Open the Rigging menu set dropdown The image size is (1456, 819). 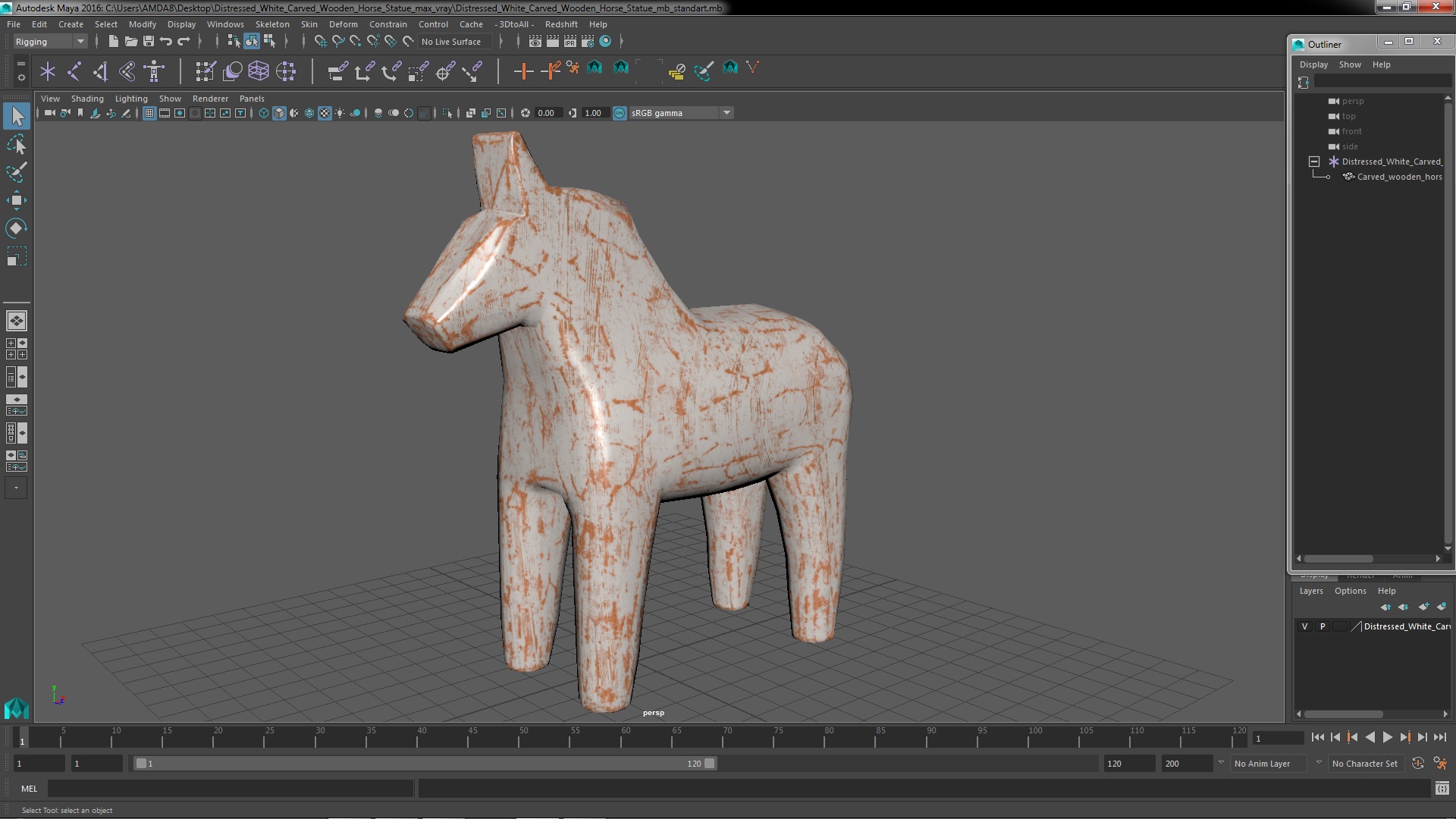pos(50,42)
